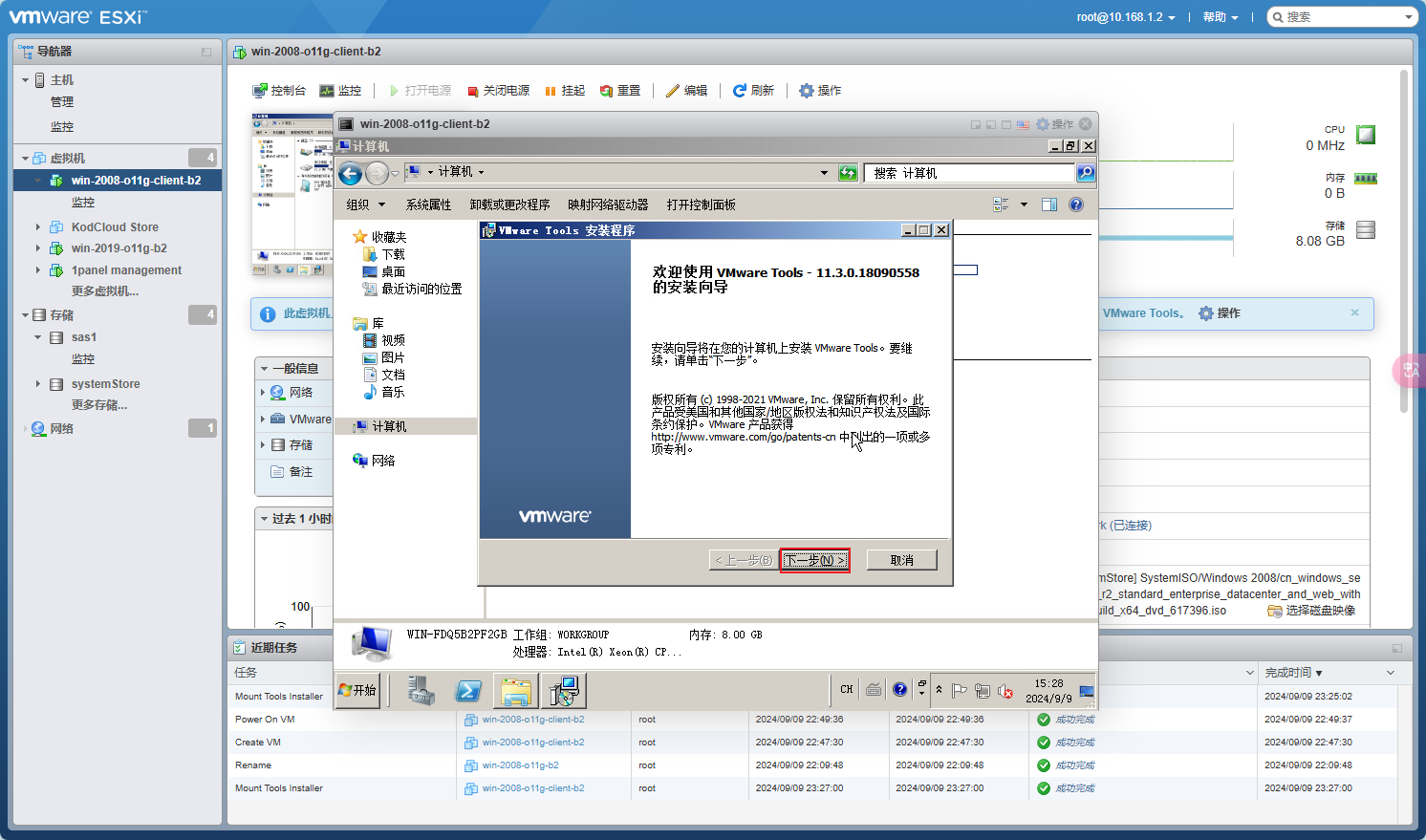Expand the 1panel management VM node
Viewport: 1426px width, 840px height.
pos(38,270)
